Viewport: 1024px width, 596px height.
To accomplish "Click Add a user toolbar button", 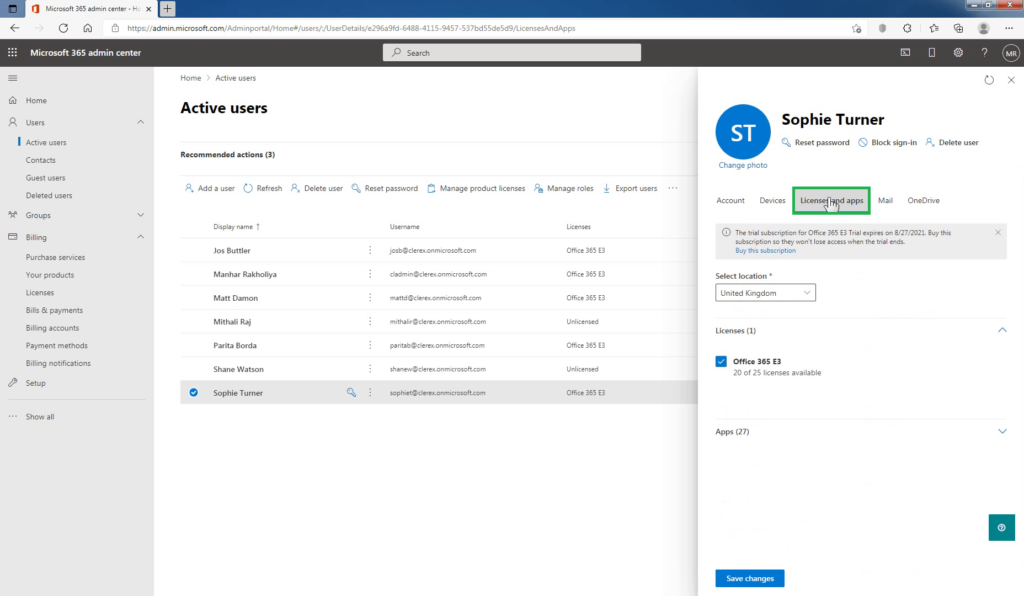I will [x=210, y=188].
